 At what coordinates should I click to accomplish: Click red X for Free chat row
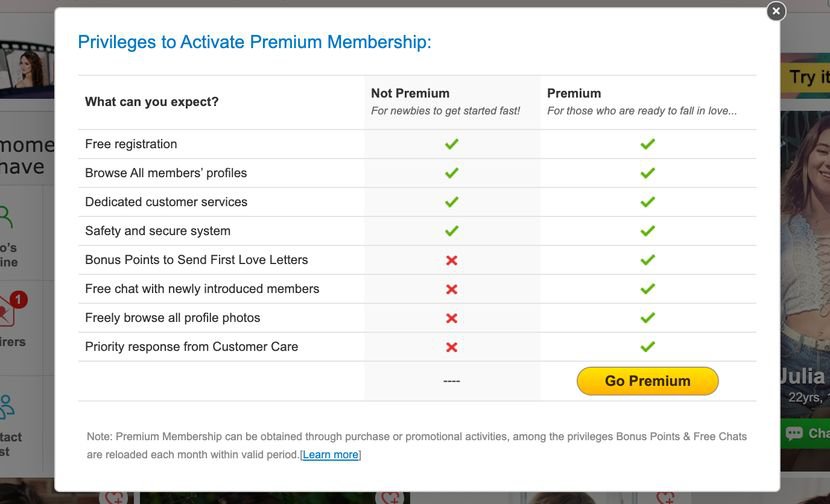[452, 289]
